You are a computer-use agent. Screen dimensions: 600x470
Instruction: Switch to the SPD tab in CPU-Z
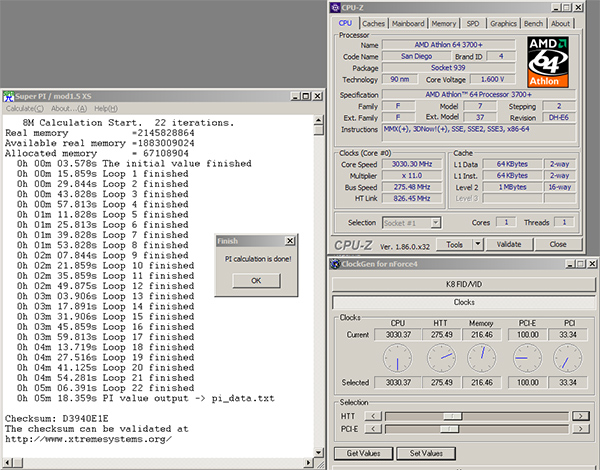click(473, 24)
